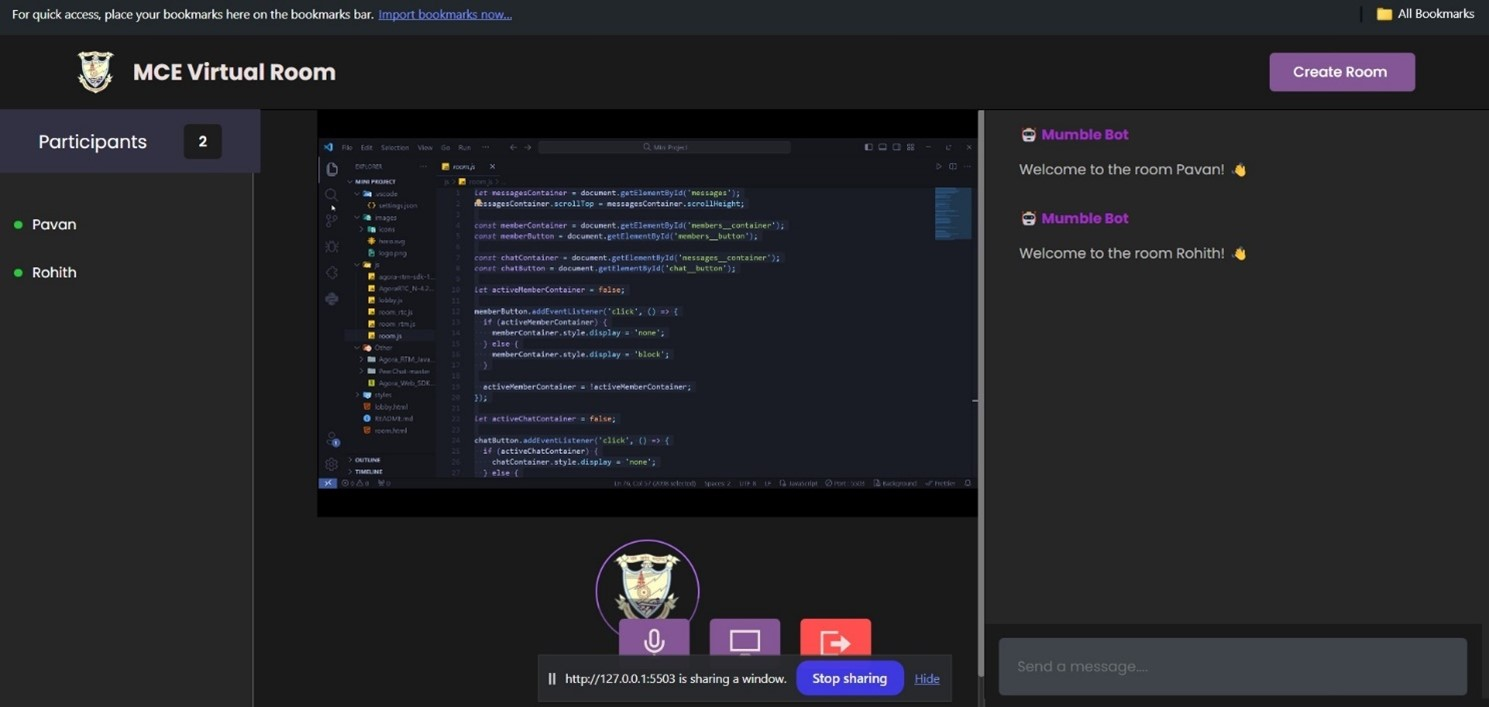Click the pause icon in the sharing bar

551,678
